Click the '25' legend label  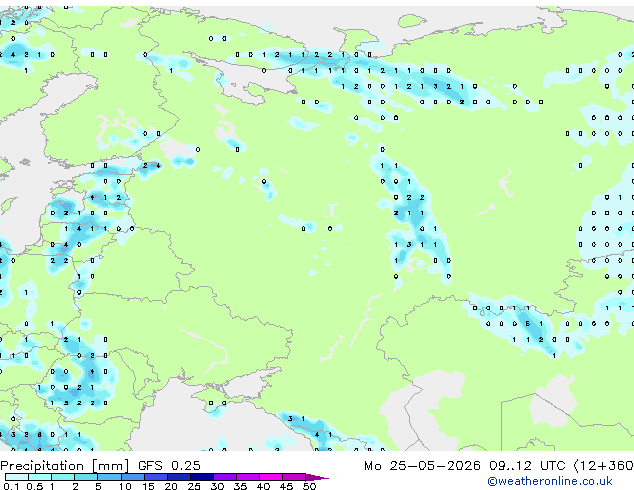coord(194,486)
